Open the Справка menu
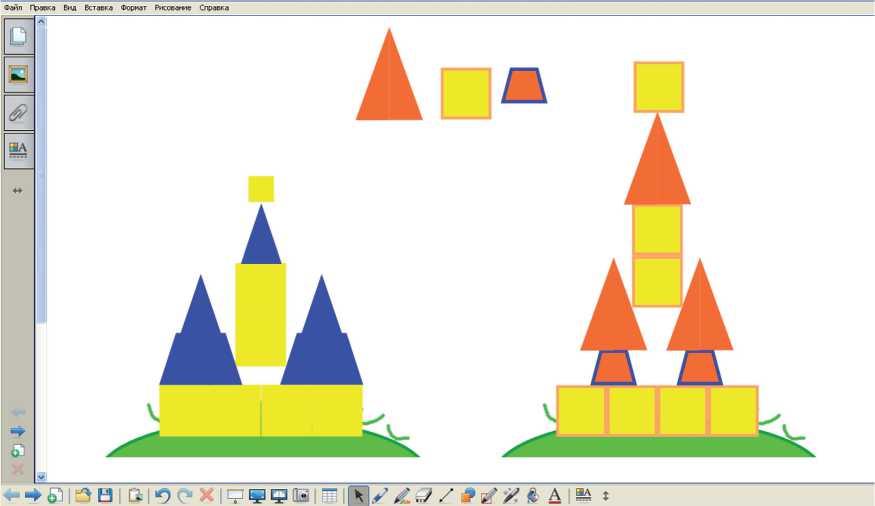The height and width of the screenshot is (506, 875). click(214, 8)
